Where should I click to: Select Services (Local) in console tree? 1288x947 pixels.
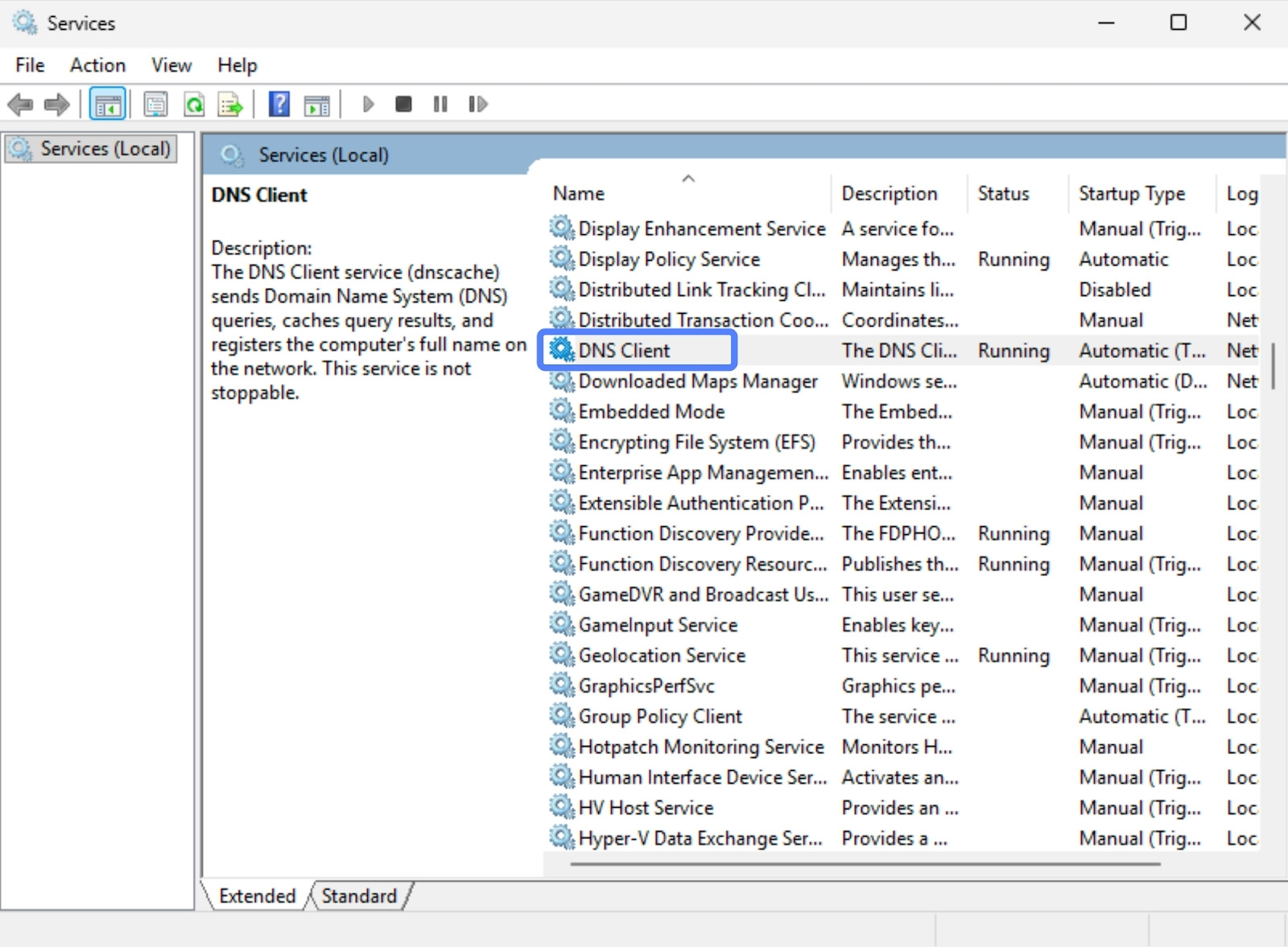coord(105,149)
